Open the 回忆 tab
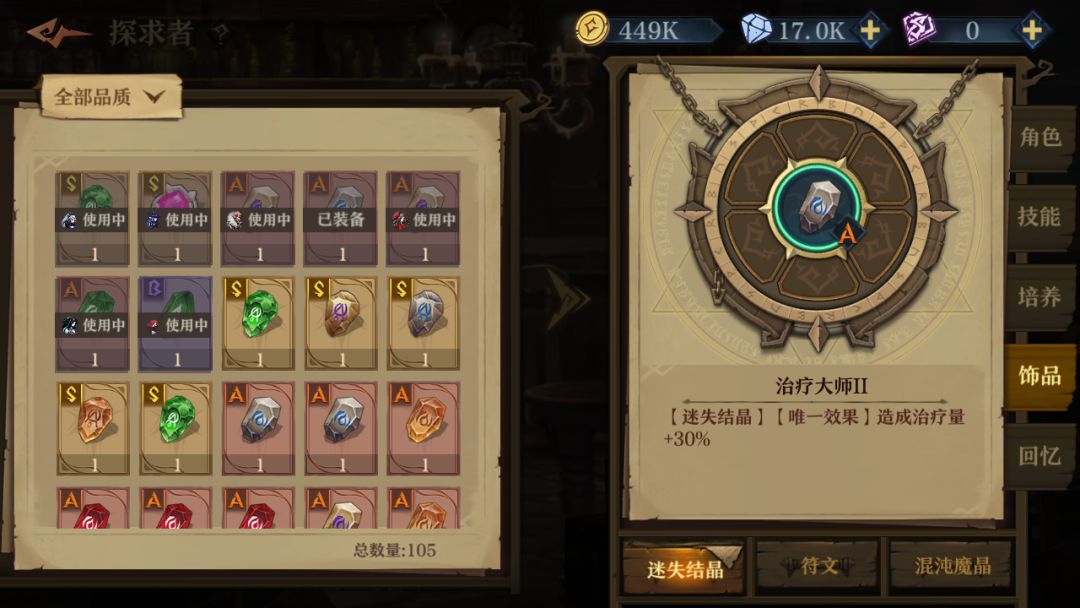1080x608 pixels. pos(1040,455)
